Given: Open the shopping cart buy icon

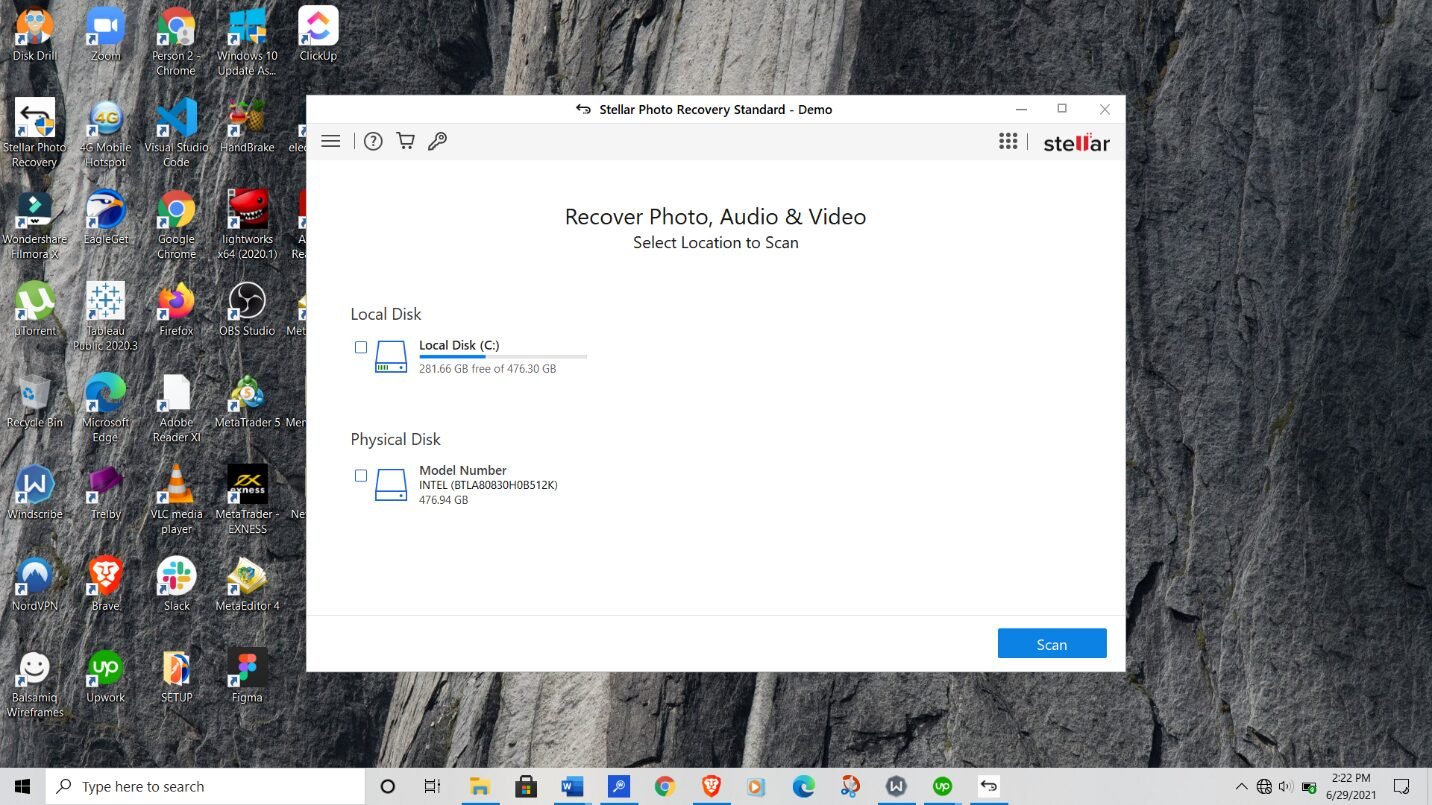Looking at the screenshot, I should point(405,142).
